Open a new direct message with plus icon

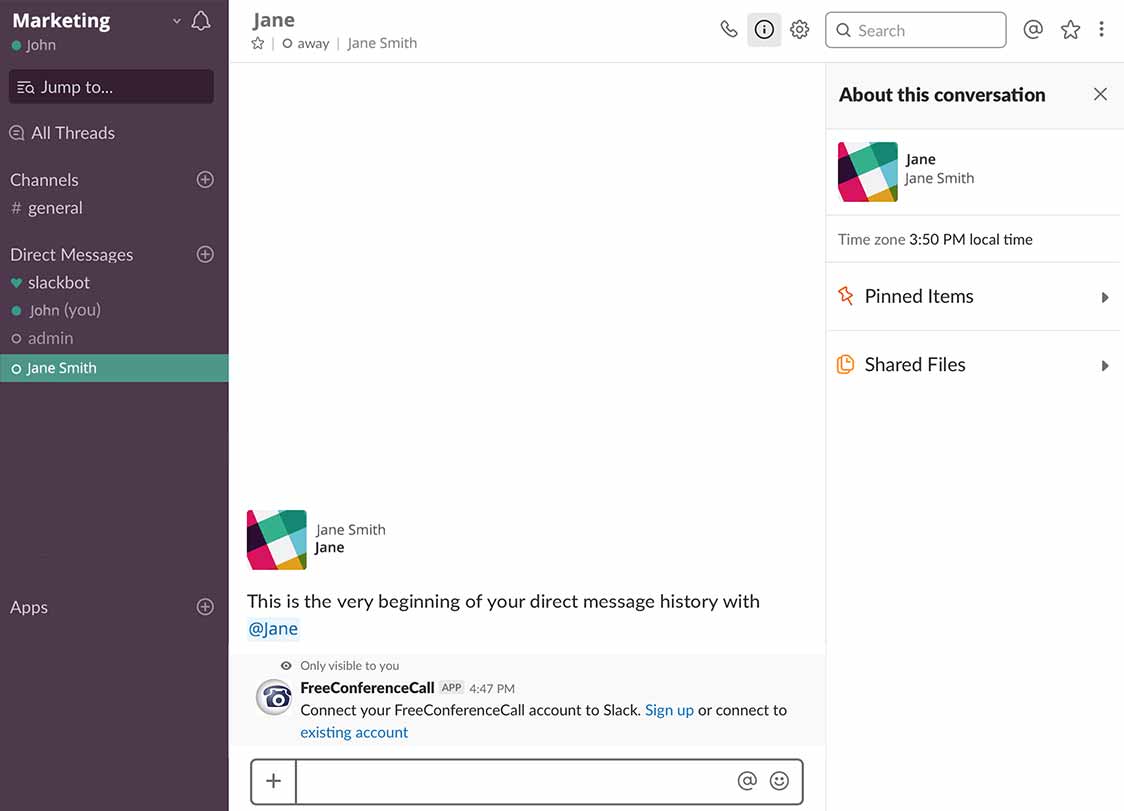click(x=205, y=254)
